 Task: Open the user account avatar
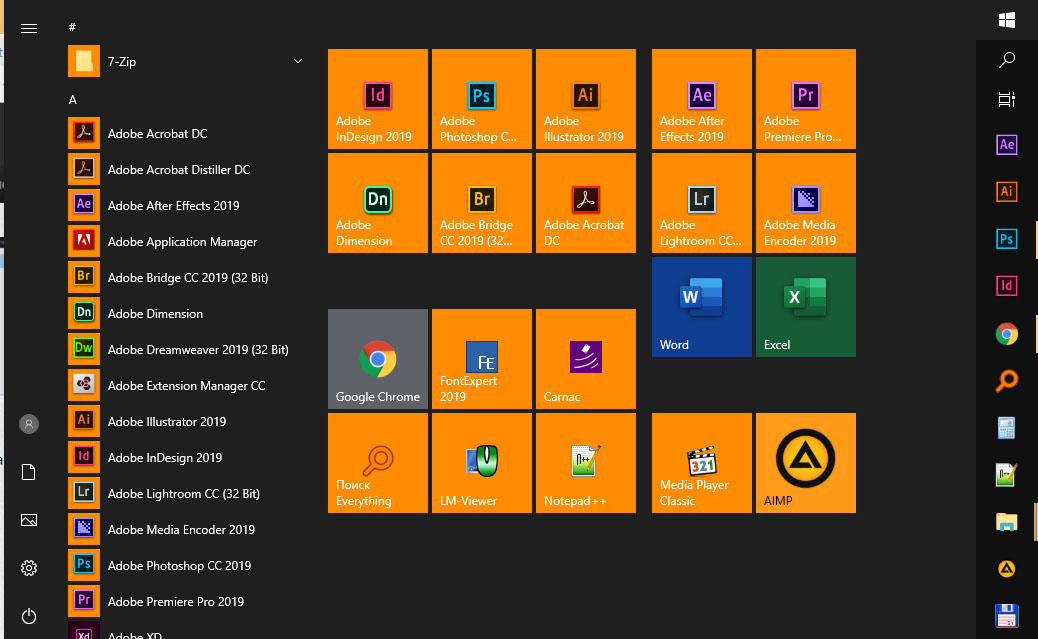[x=29, y=424]
